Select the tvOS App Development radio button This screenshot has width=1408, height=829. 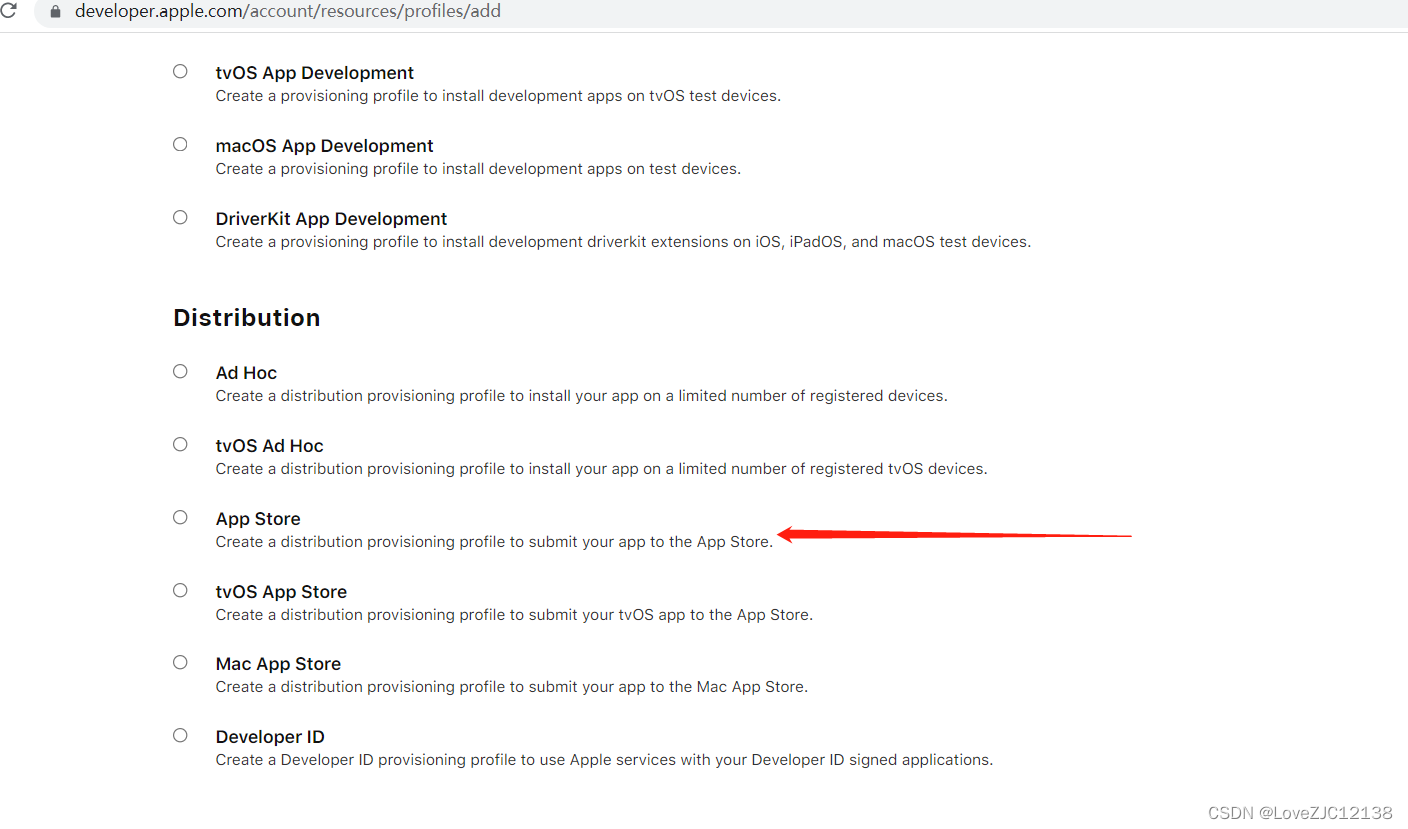click(x=180, y=71)
